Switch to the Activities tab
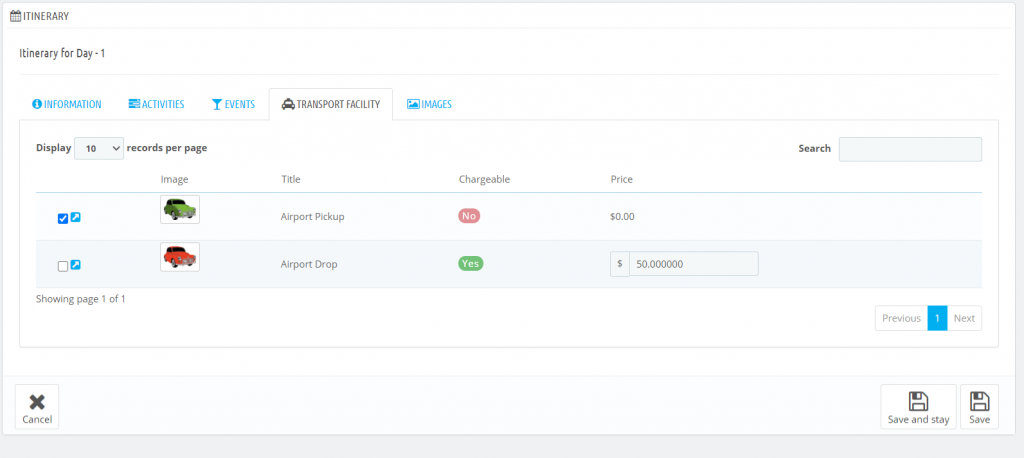This screenshot has width=1024, height=458. pos(156,104)
